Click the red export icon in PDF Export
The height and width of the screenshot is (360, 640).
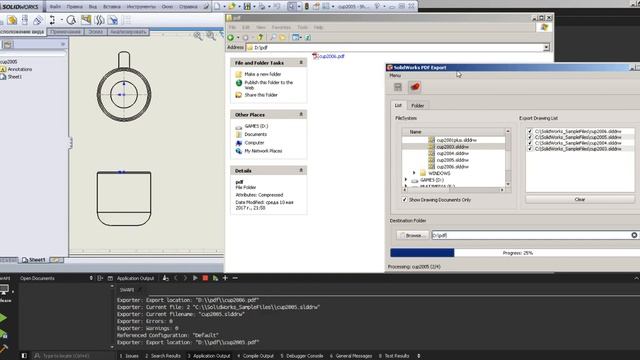coord(415,87)
